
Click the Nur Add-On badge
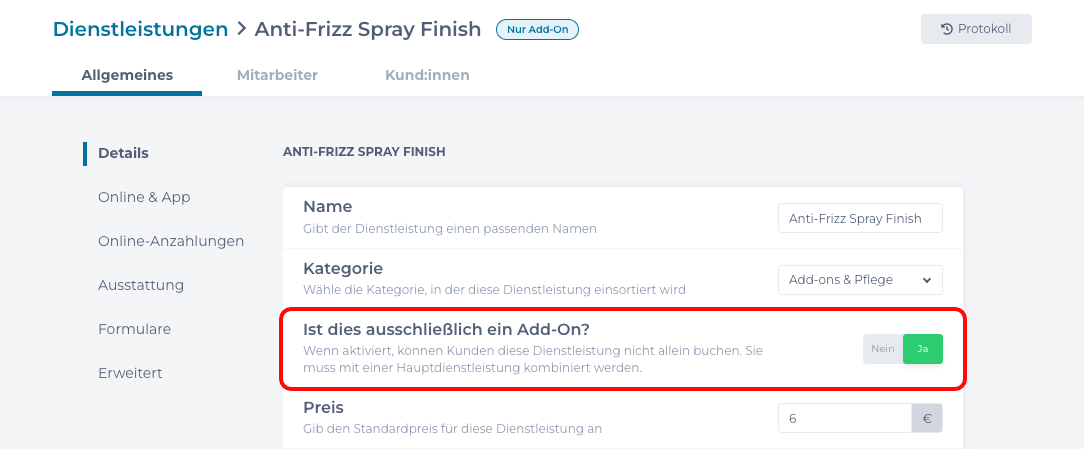pos(537,30)
